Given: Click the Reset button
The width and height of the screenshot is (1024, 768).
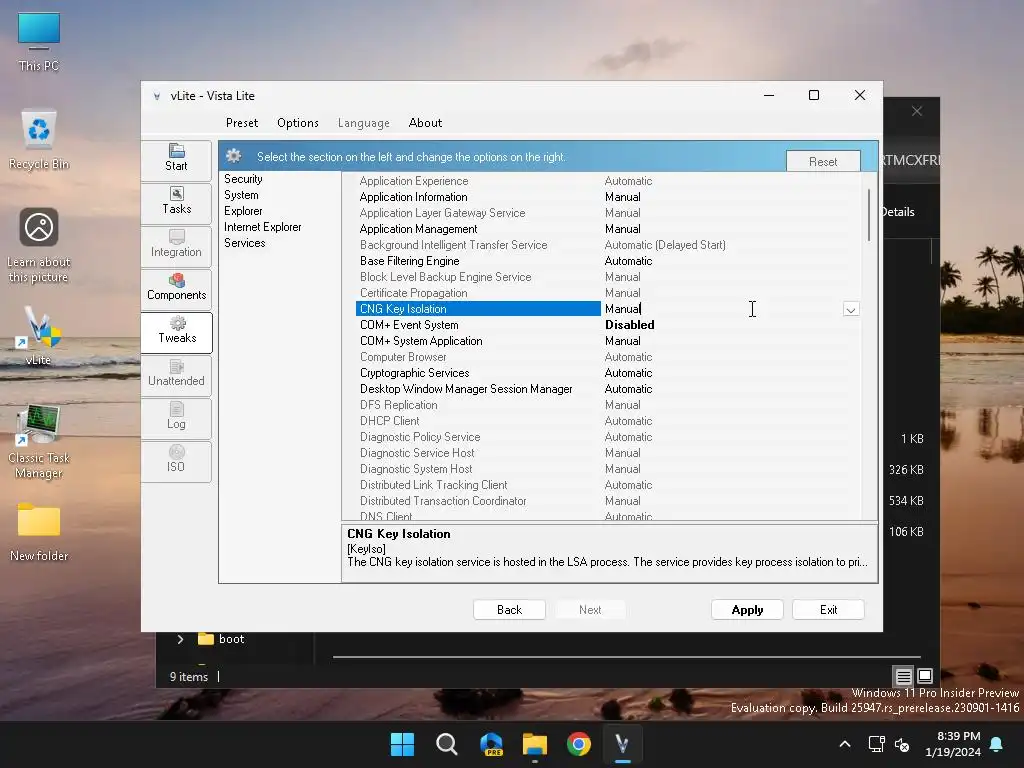Looking at the screenshot, I should (x=823, y=161).
